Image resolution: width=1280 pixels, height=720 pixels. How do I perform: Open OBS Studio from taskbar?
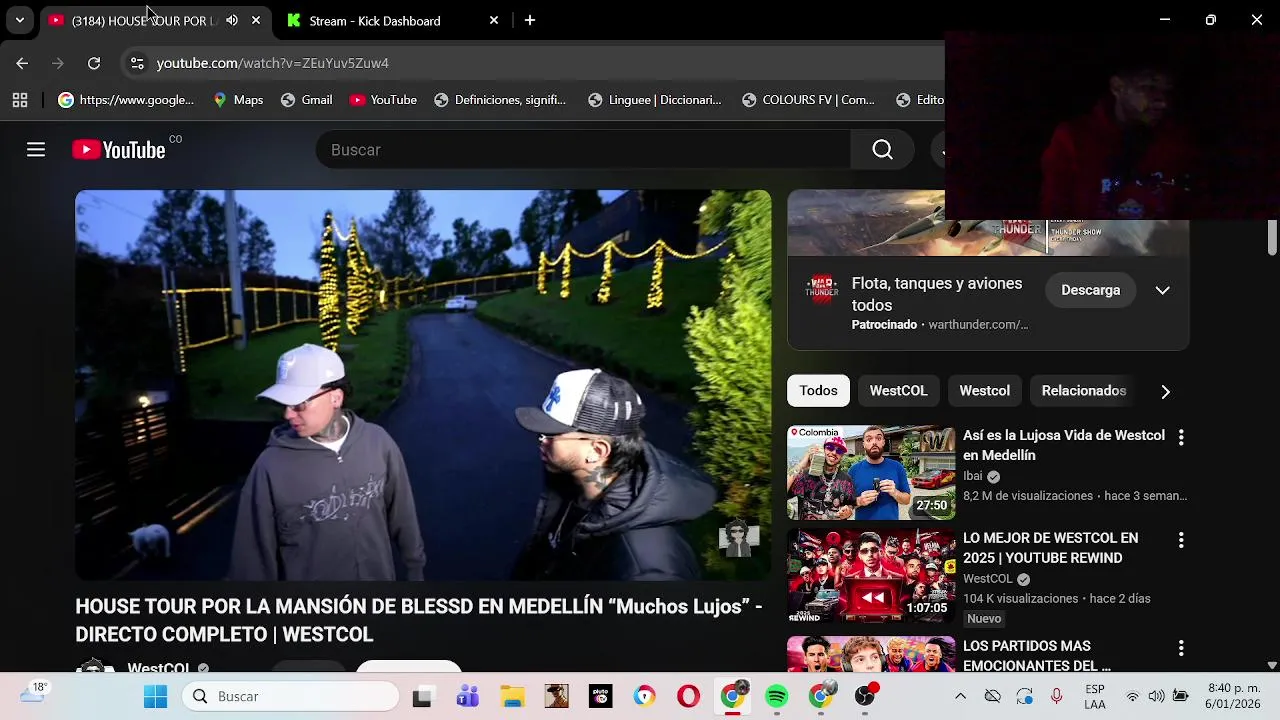coord(865,696)
